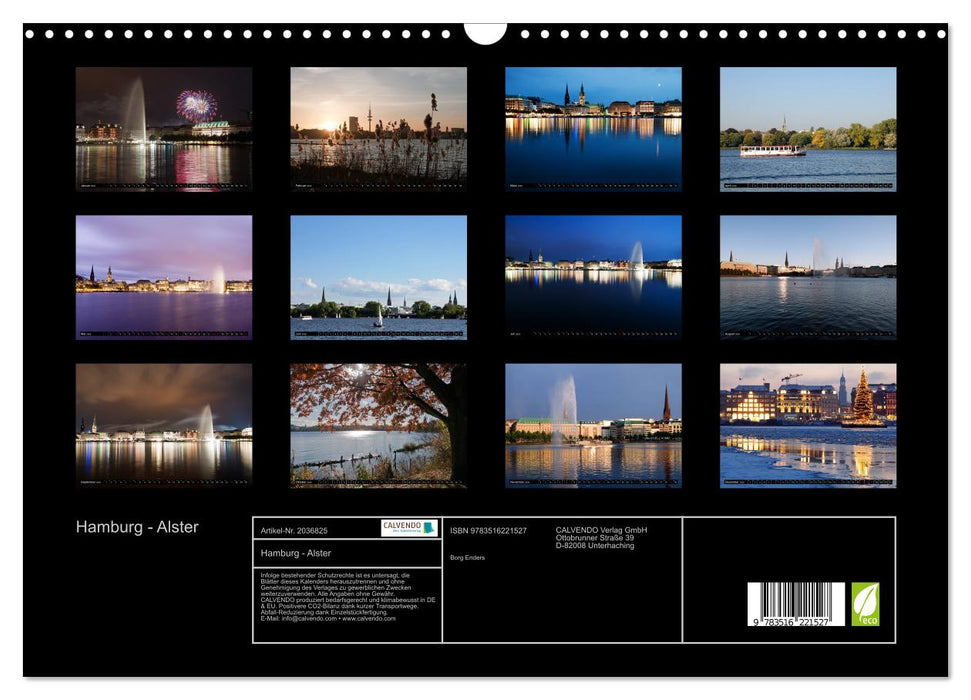Click the CALVENDO publisher logo

[x=407, y=527]
